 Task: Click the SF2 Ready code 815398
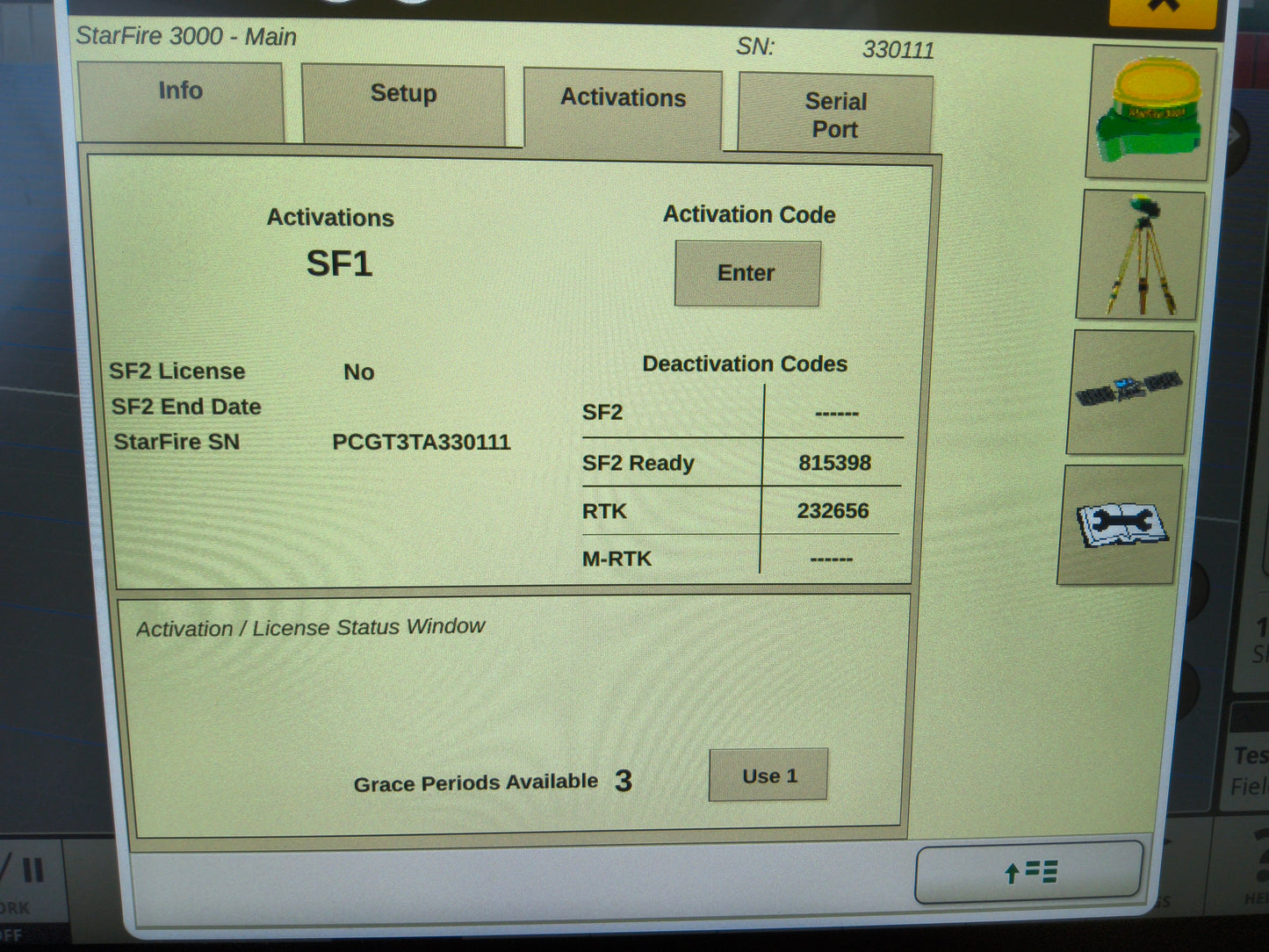pos(835,463)
